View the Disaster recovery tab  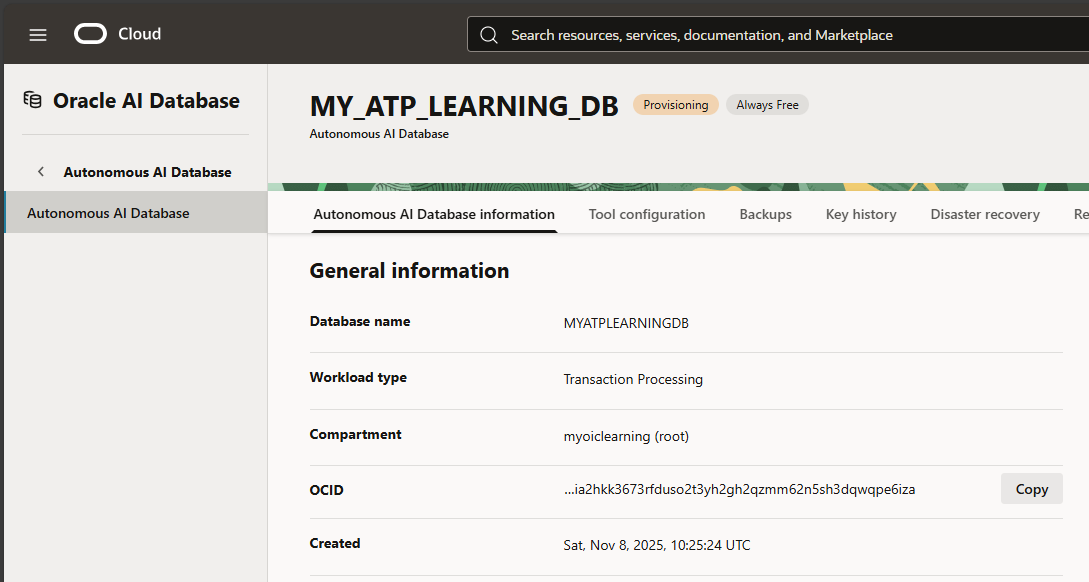pos(985,214)
